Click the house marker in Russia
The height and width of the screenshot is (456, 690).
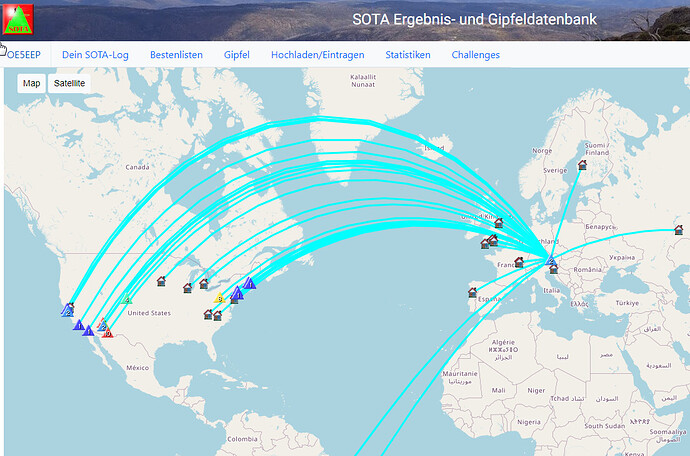tap(679, 230)
